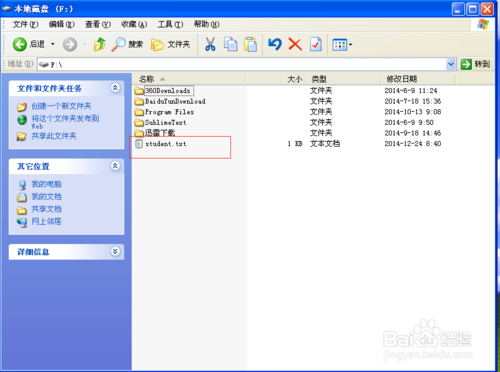Select the Program Files folder
Viewport: 500px width, 372px height.
point(169,112)
